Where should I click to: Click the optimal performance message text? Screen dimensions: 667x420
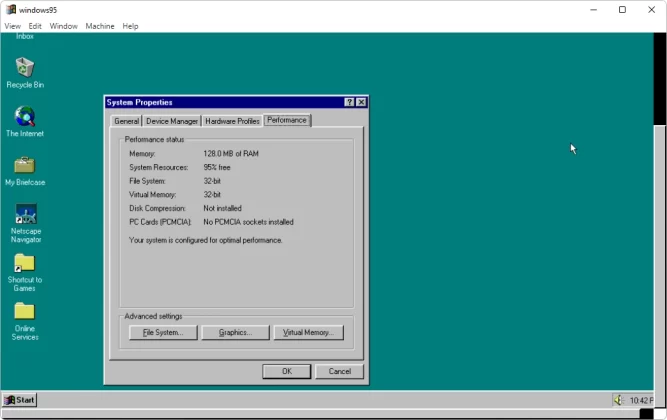pos(205,240)
